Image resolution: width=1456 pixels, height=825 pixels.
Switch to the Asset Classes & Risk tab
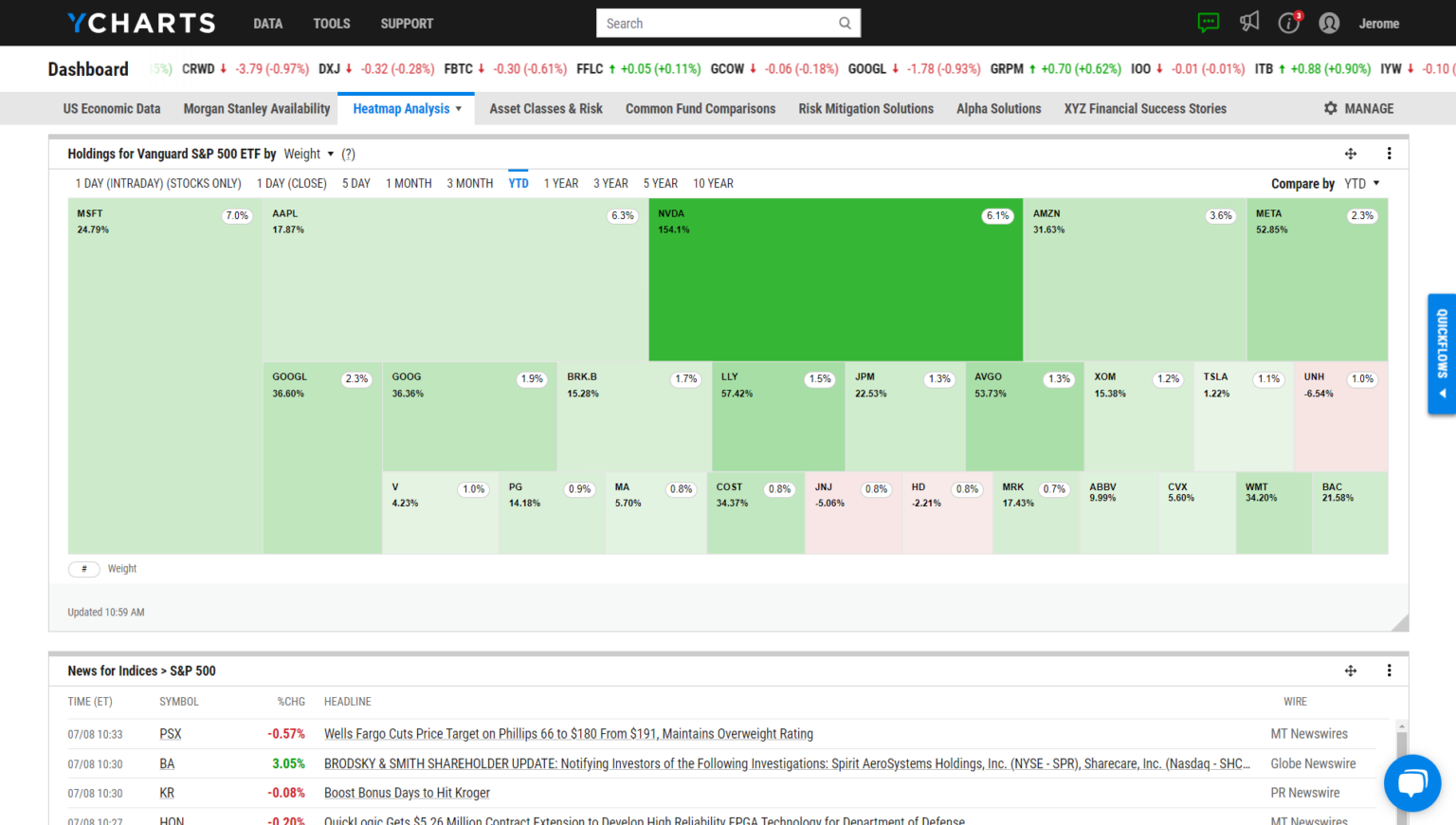545,108
